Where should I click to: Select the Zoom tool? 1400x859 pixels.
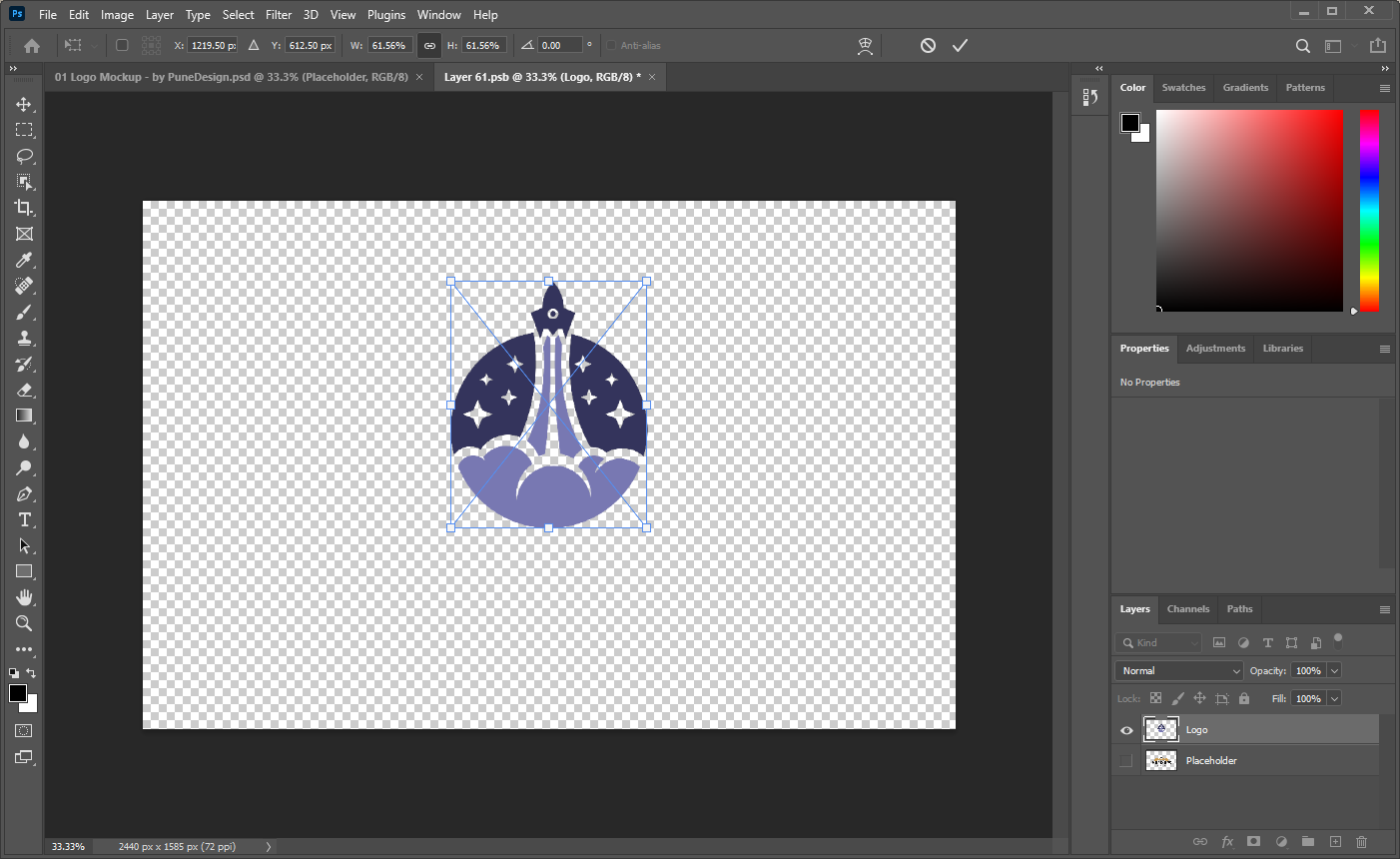point(24,623)
